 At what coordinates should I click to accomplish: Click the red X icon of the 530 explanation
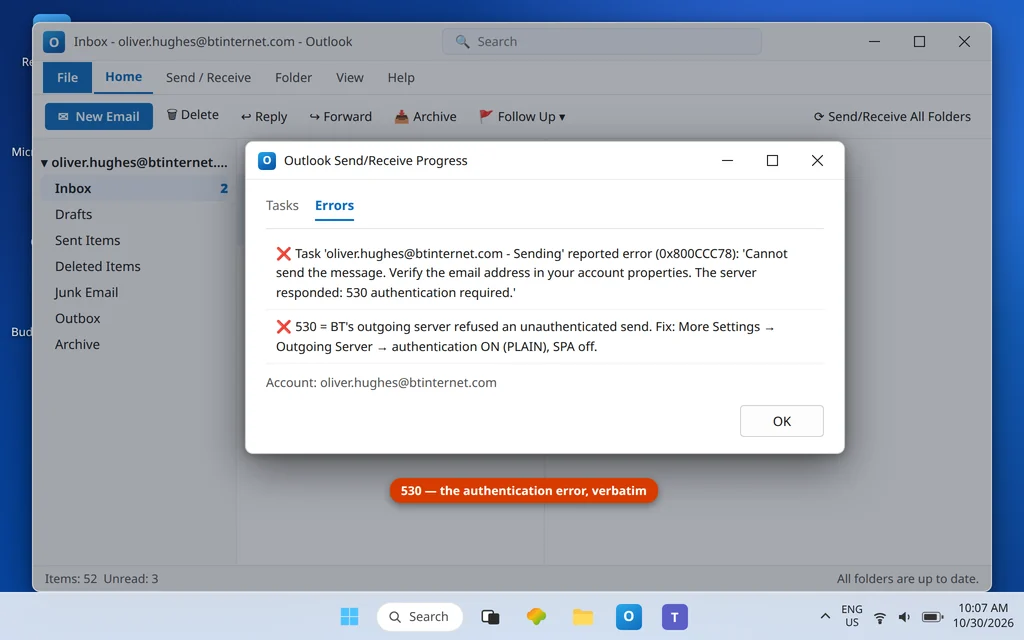[x=283, y=327]
